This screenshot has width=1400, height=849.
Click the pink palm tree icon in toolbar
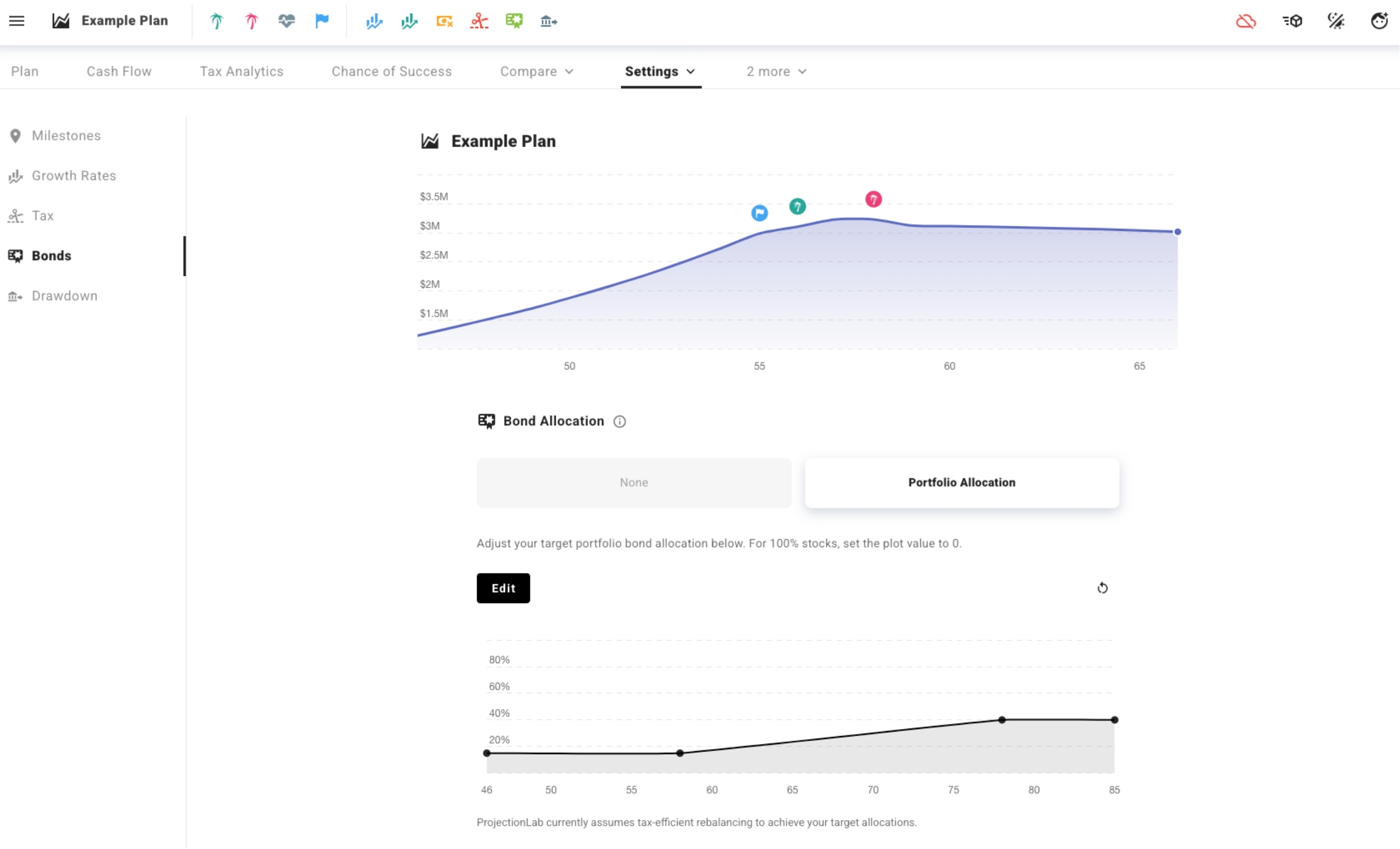tap(252, 21)
